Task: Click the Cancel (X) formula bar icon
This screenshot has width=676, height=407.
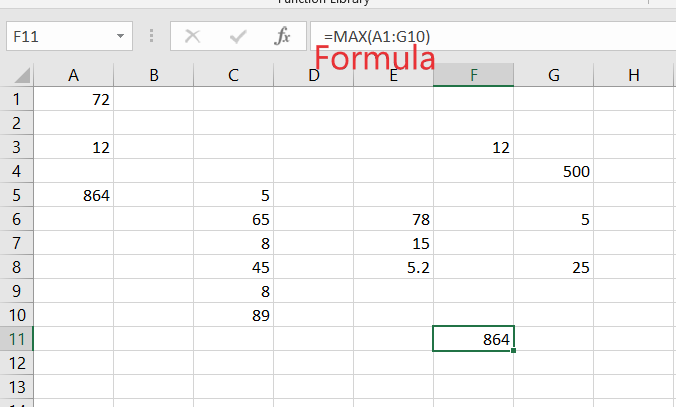Action: pos(192,36)
